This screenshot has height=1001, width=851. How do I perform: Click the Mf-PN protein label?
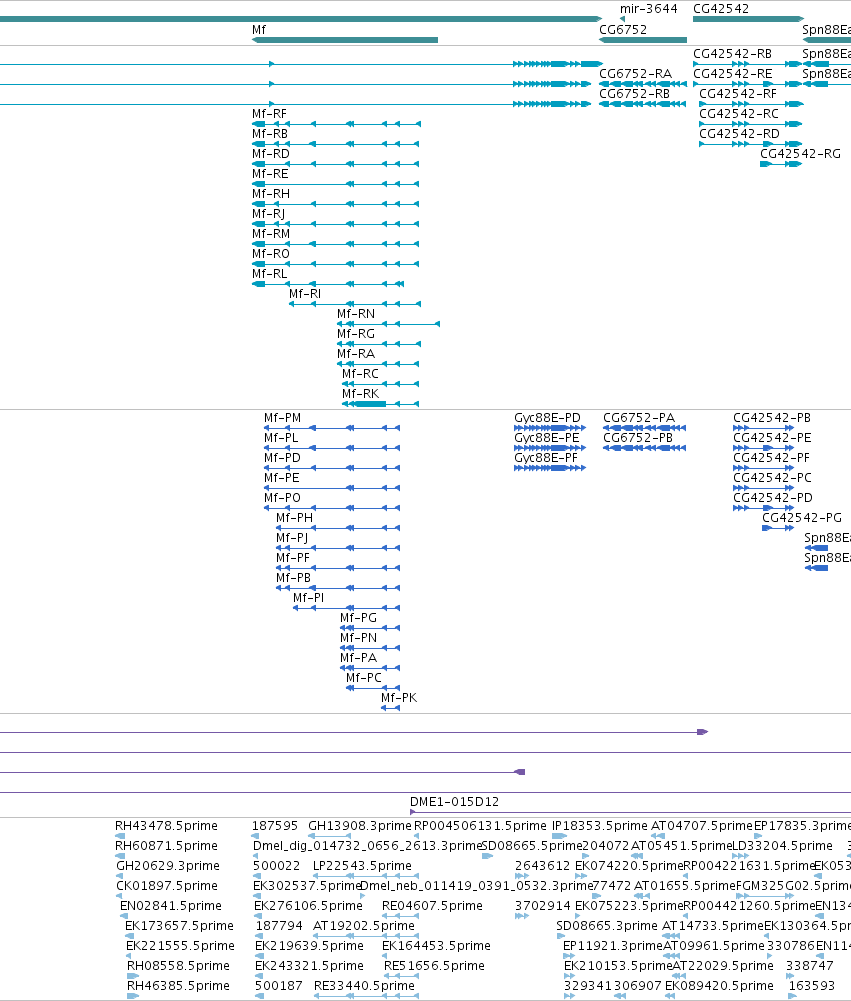coord(358,638)
